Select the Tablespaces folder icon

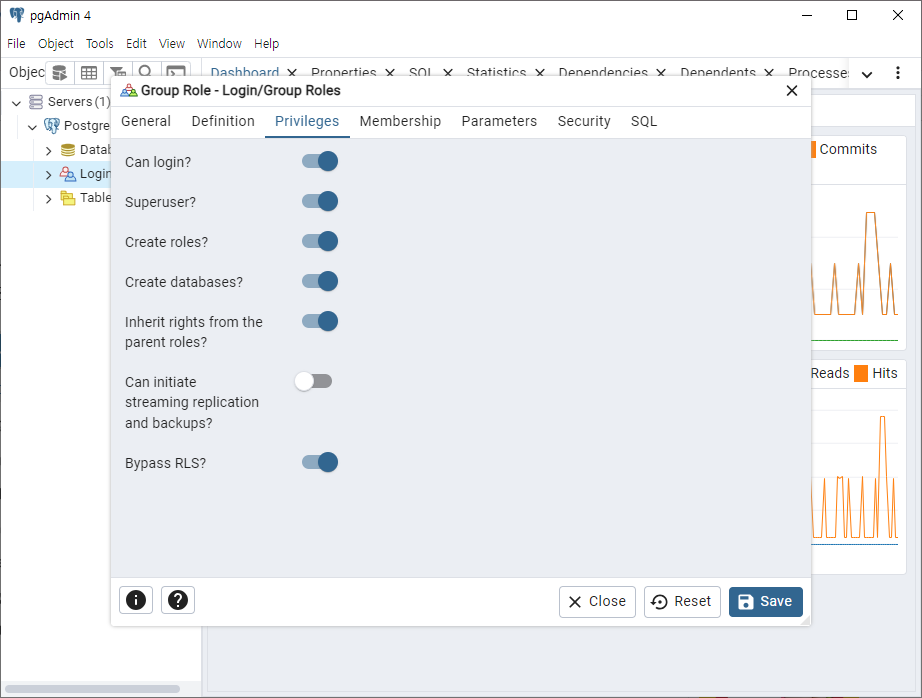coord(68,198)
